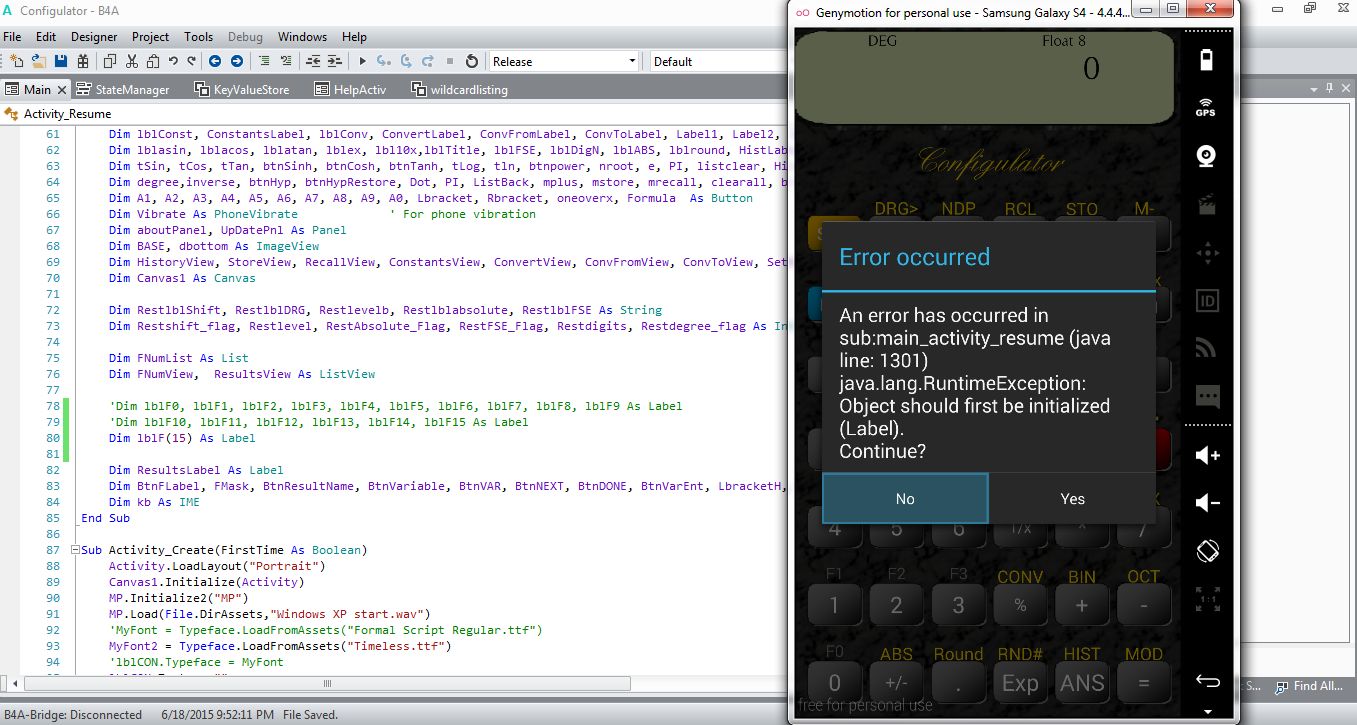Increase emulator volume with the speaker plus icon
Image resolution: width=1357 pixels, height=725 pixels.
(1207, 456)
